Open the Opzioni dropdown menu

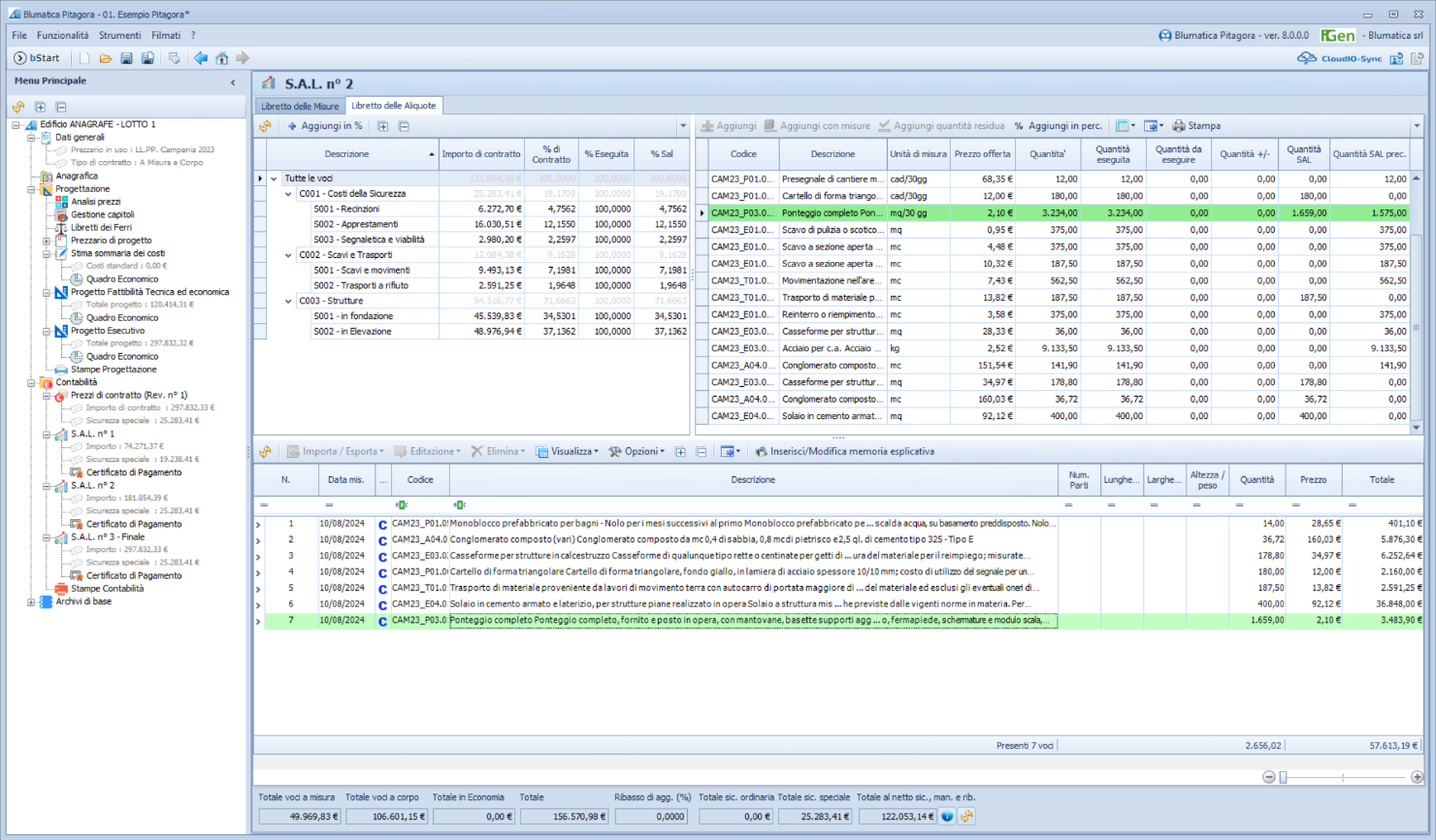coord(636,452)
